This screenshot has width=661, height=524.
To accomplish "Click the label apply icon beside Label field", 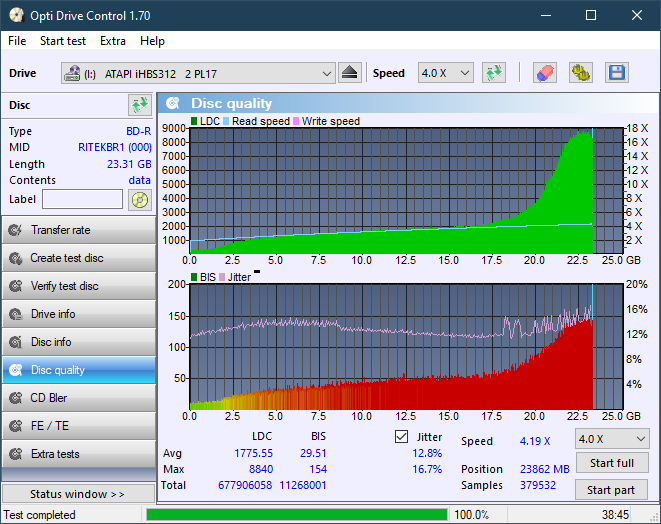I will (x=139, y=199).
